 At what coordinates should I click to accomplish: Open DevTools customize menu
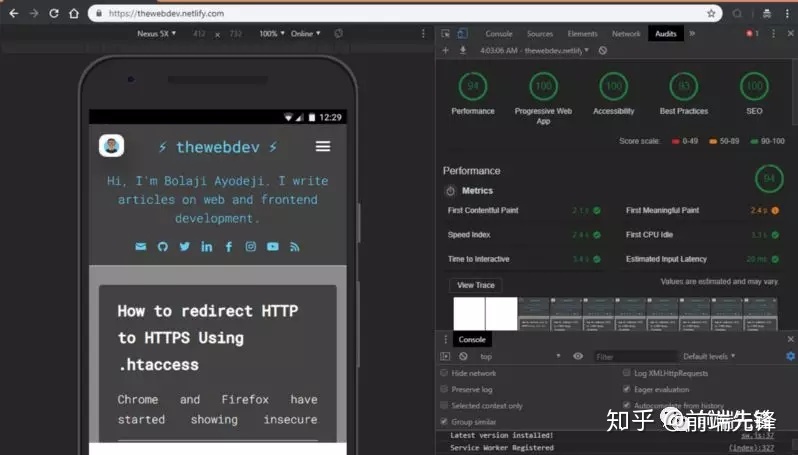(x=774, y=34)
